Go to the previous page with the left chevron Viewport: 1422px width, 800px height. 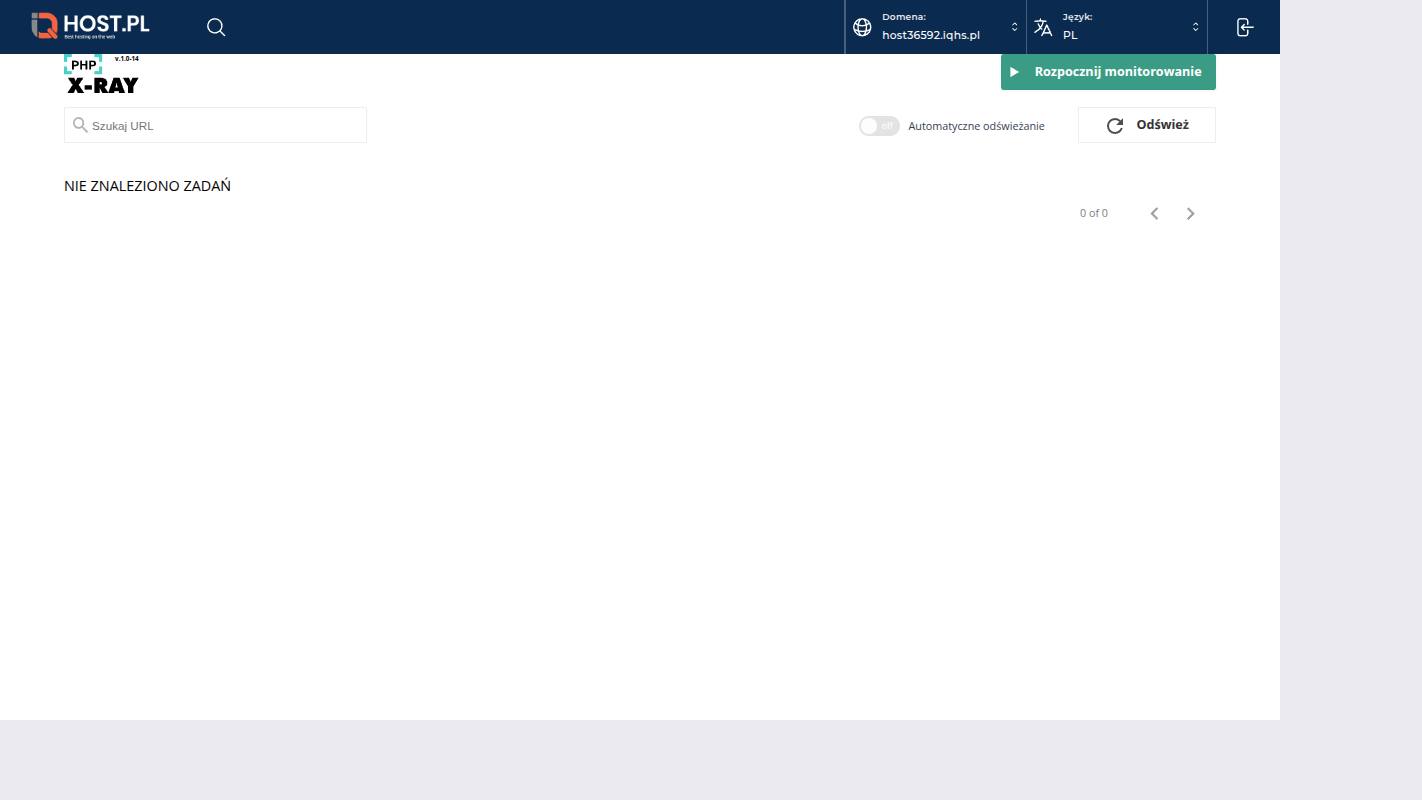click(x=1154, y=213)
